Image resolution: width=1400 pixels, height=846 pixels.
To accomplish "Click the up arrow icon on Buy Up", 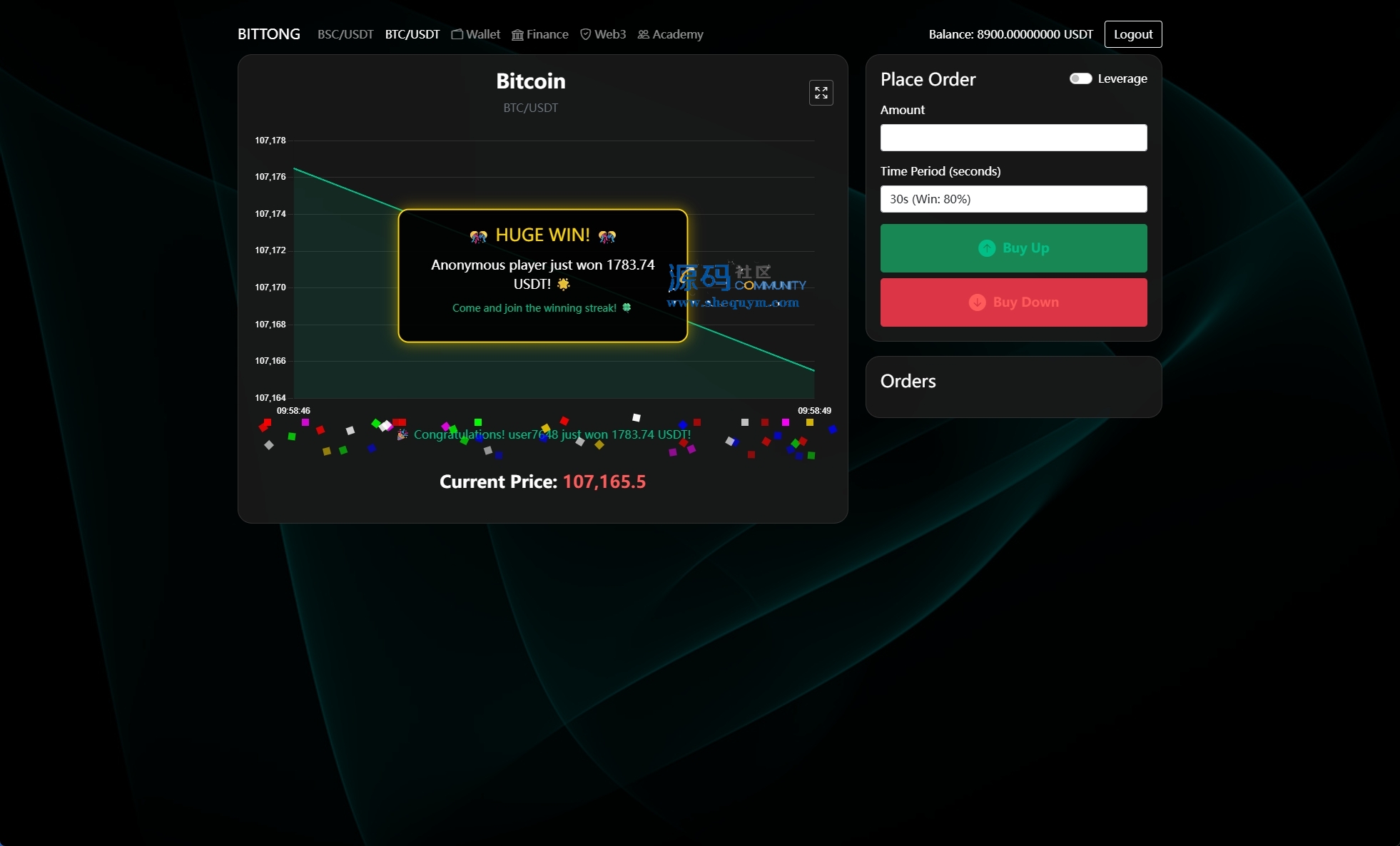I will 986,248.
